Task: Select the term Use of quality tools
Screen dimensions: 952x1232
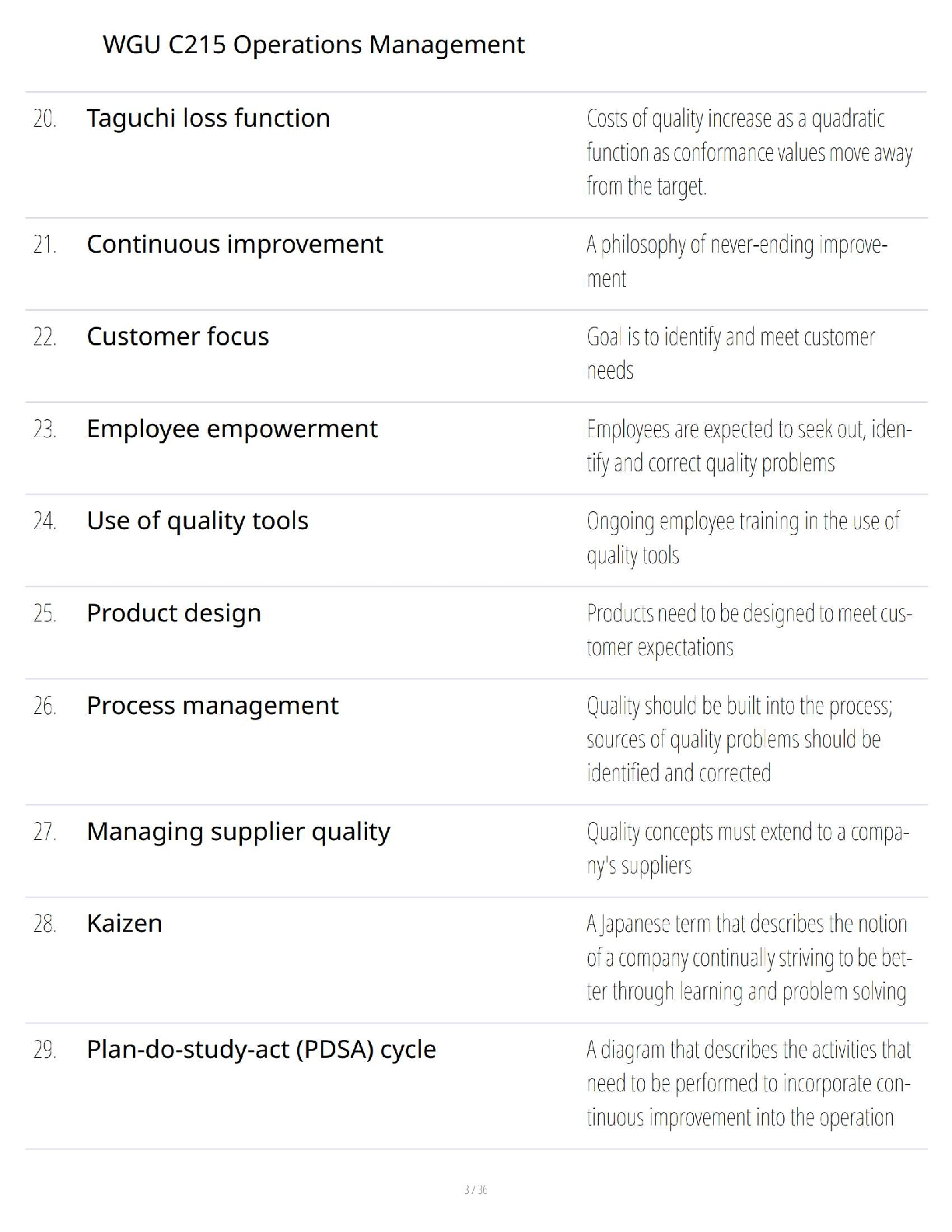Action: click(x=198, y=521)
